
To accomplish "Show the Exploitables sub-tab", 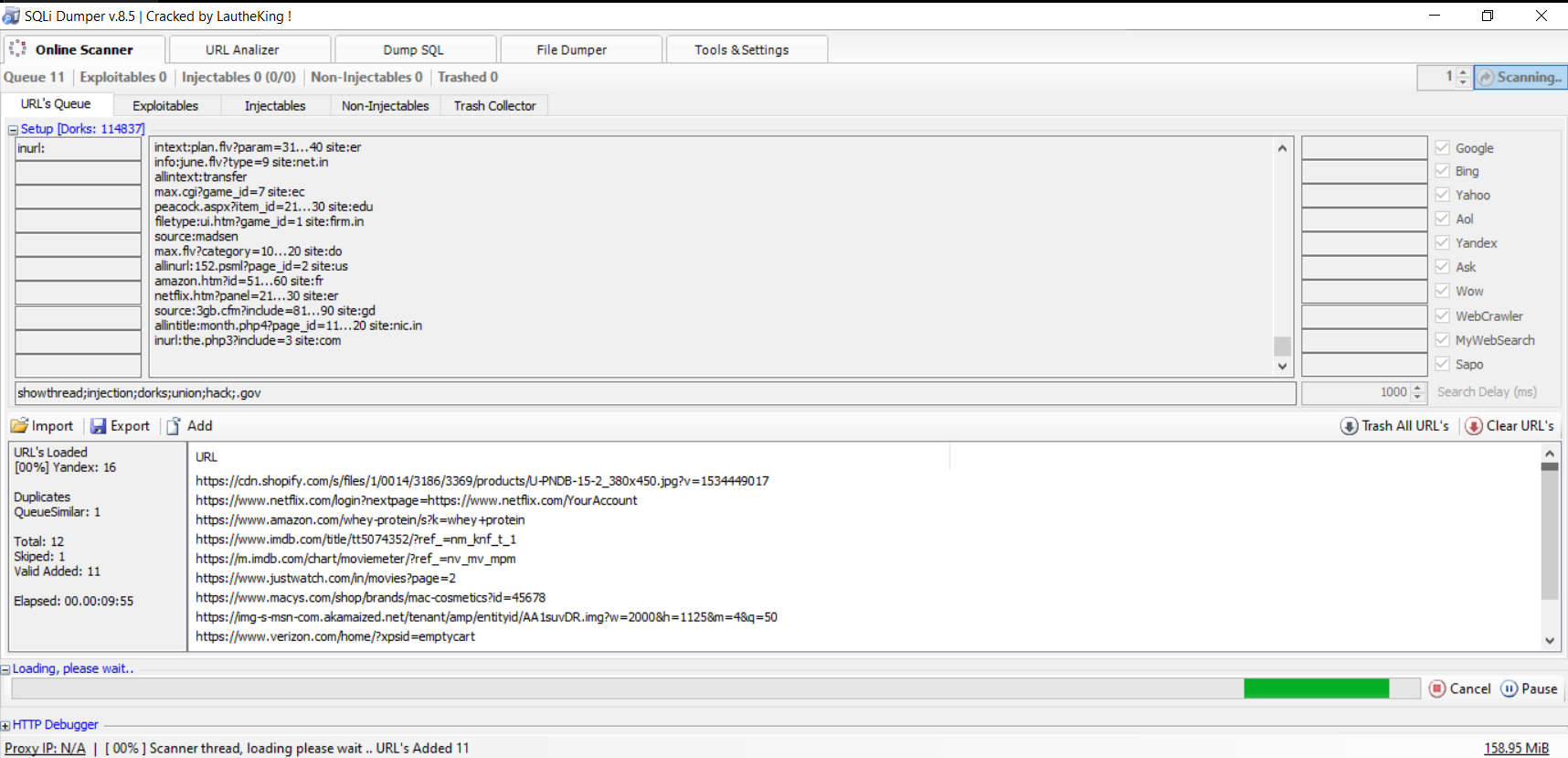I will [165, 106].
